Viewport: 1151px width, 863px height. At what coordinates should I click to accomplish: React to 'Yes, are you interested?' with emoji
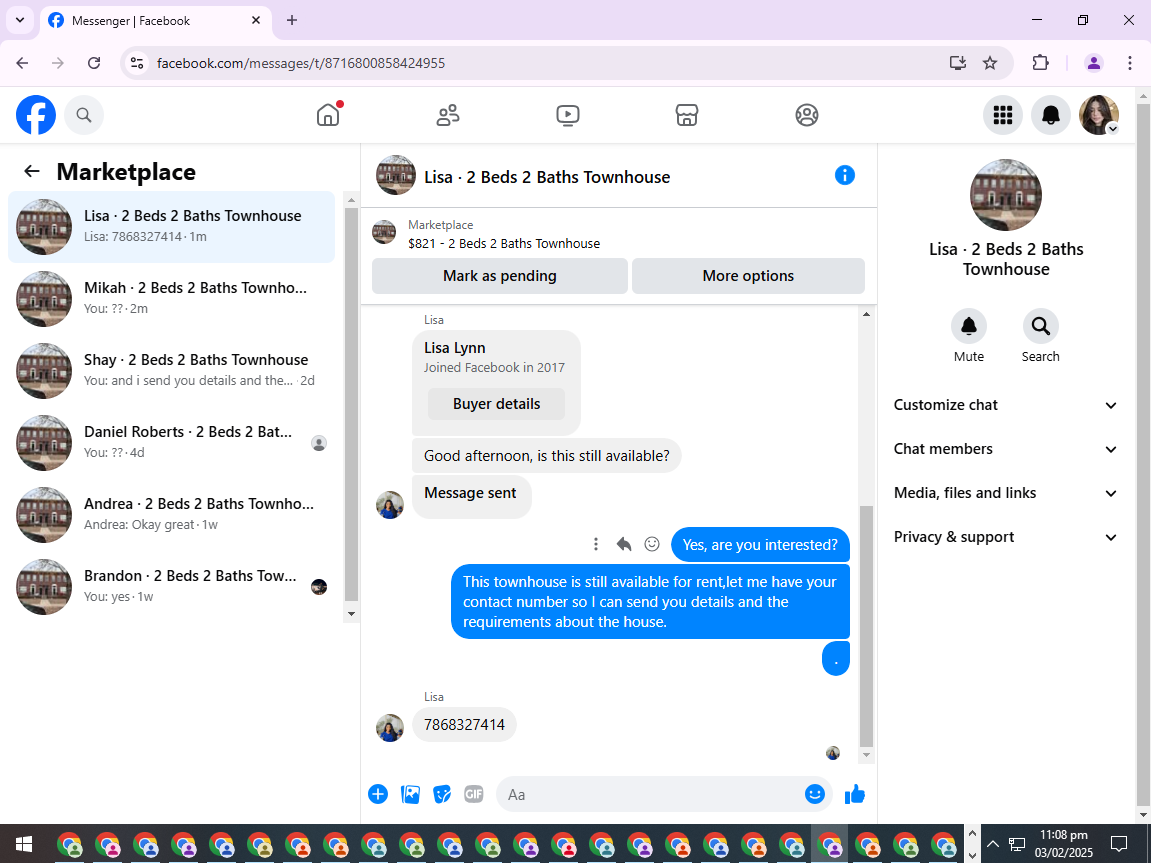click(652, 544)
